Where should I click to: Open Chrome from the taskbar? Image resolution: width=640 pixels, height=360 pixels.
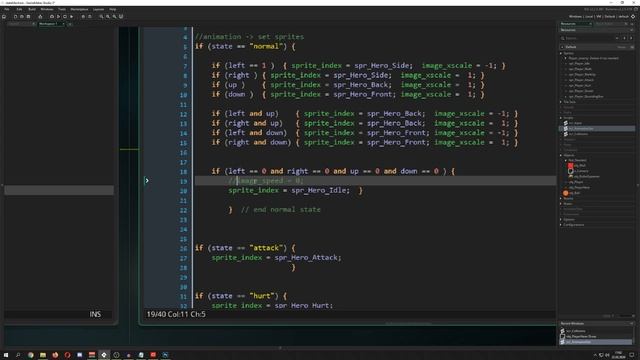click(x=31, y=355)
